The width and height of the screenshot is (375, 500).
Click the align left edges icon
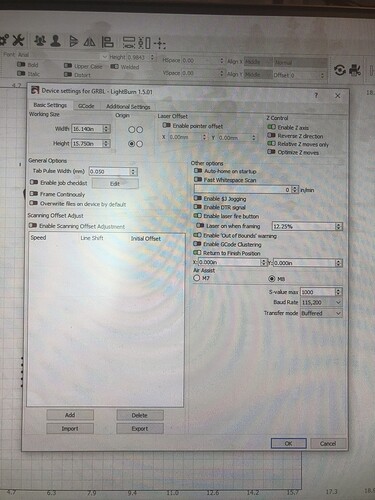click(107, 42)
